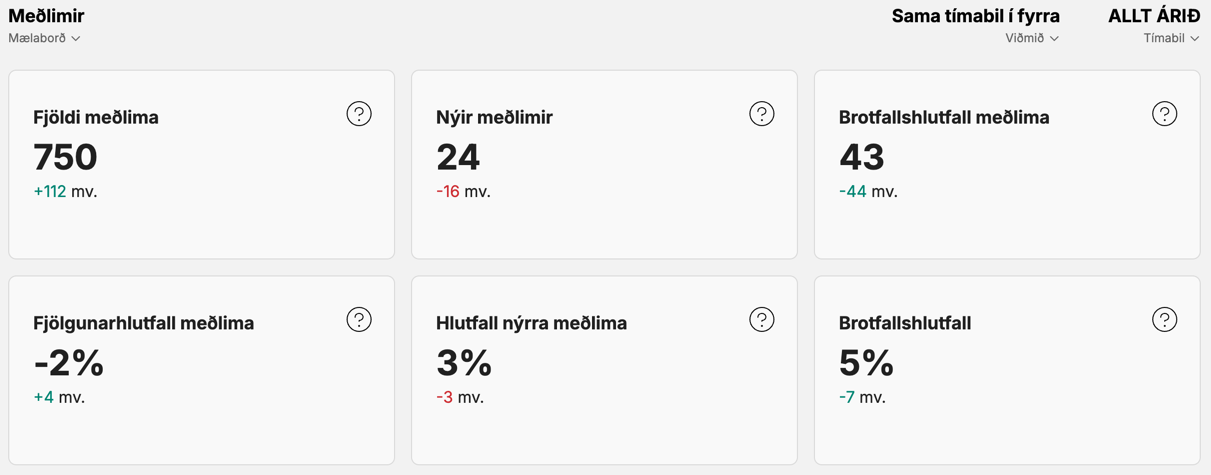Click help icon on Fjöldi meðlima card
Image resolution: width=1211 pixels, height=475 pixels.
pos(359,114)
